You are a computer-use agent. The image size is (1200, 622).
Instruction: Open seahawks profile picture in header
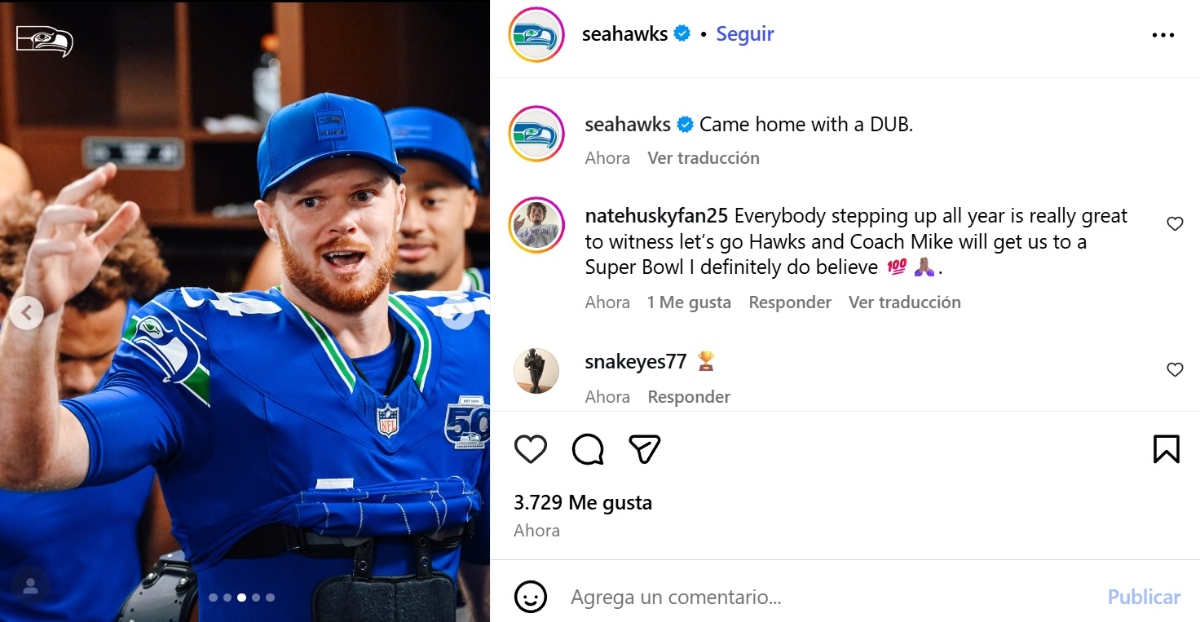[x=536, y=34]
